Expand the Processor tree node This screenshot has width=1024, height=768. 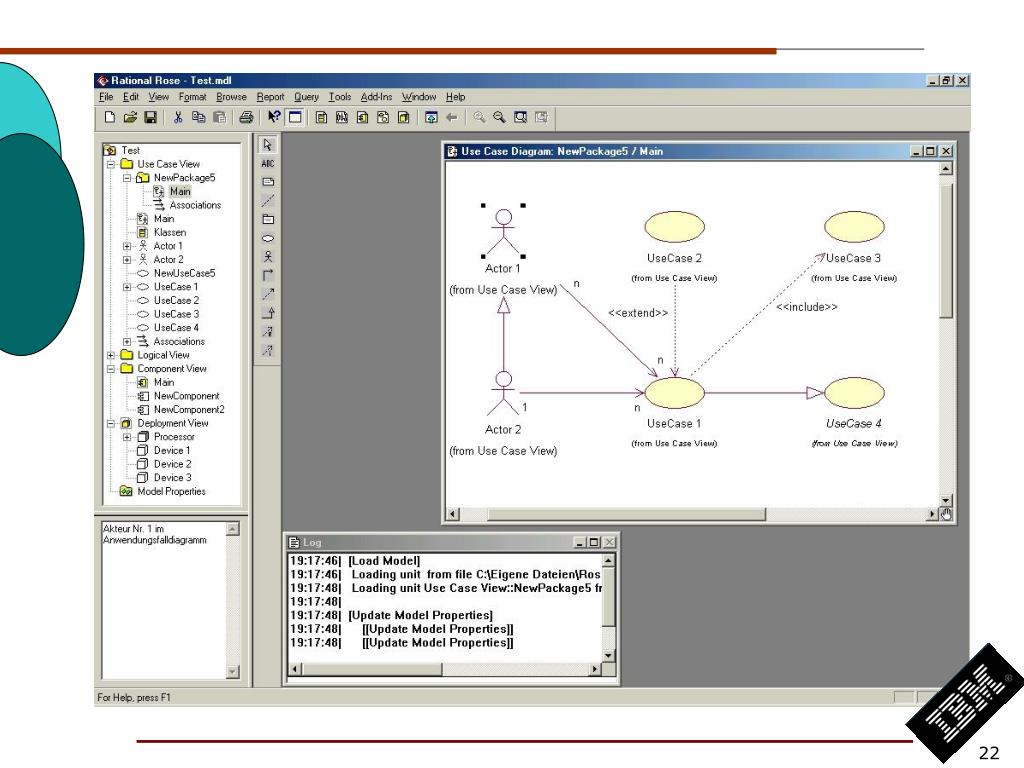(127, 437)
